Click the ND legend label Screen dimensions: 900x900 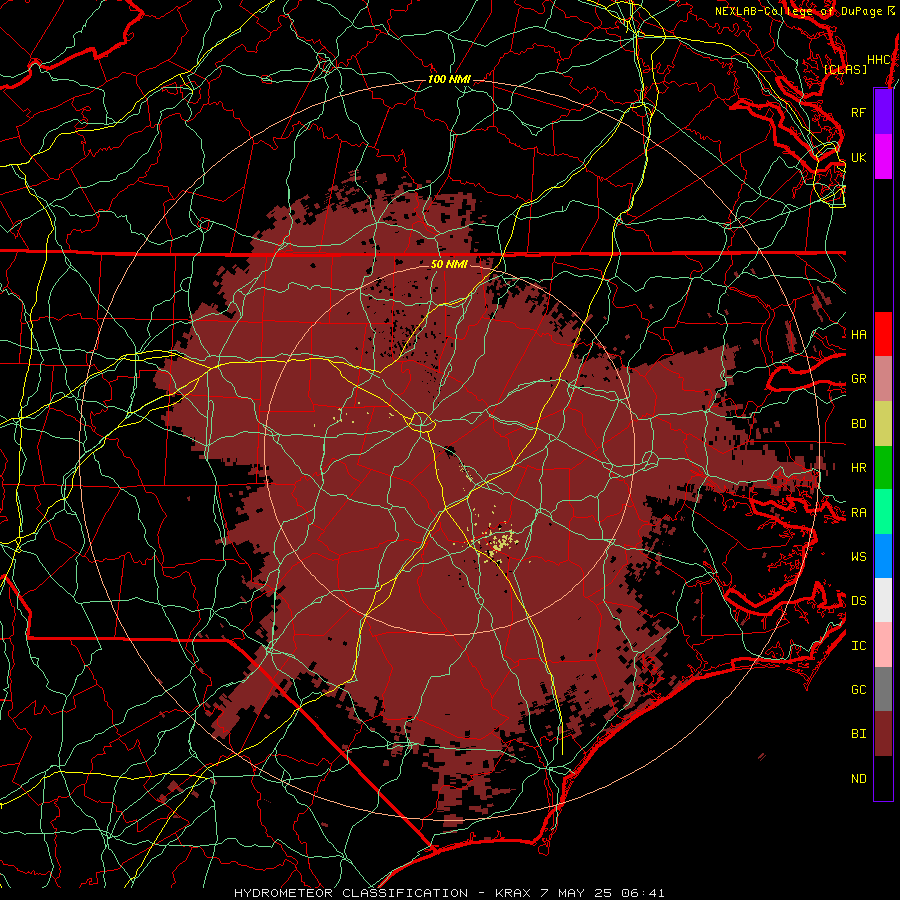click(x=858, y=778)
